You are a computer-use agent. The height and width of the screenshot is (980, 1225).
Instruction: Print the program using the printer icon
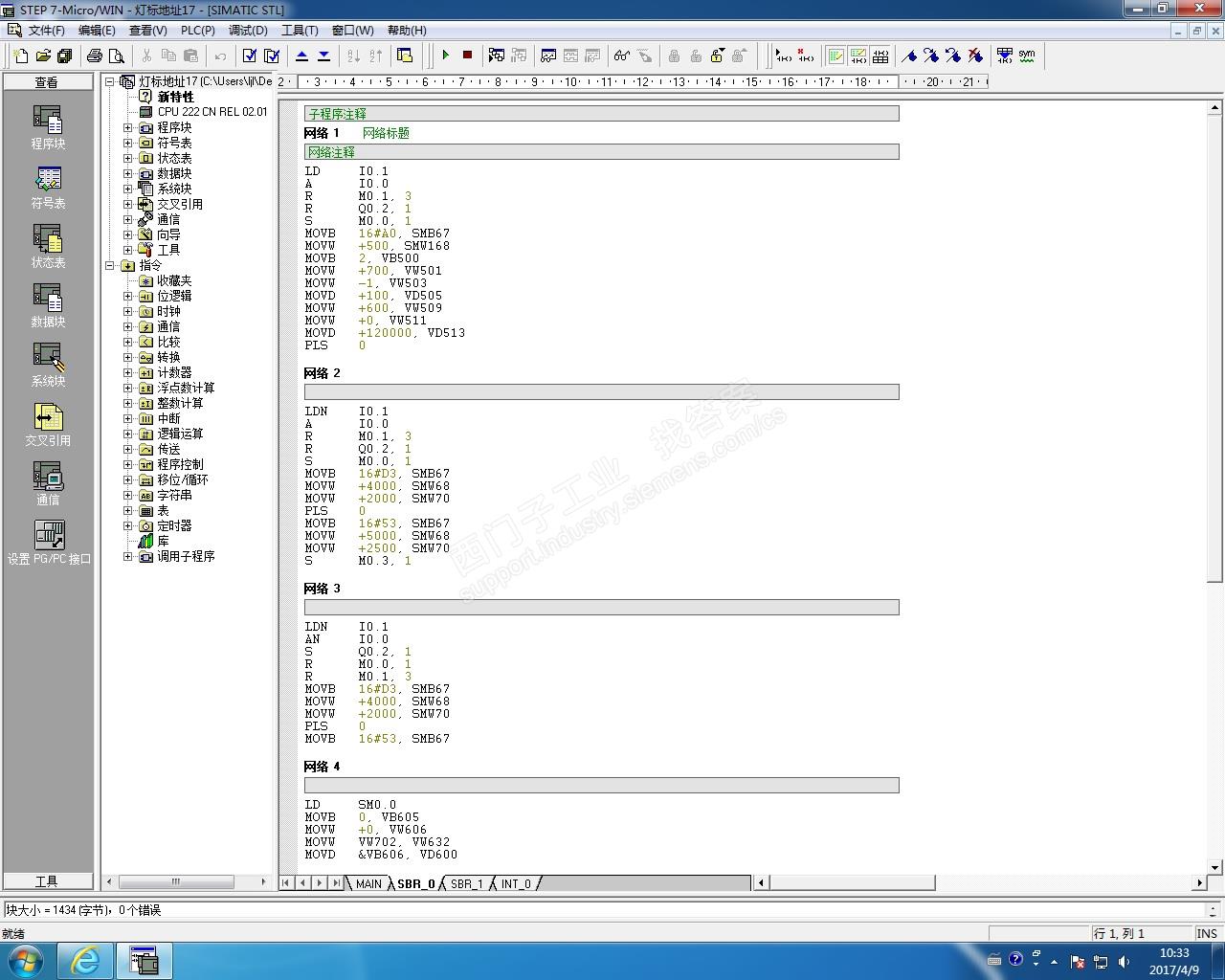pyautogui.click(x=95, y=56)
